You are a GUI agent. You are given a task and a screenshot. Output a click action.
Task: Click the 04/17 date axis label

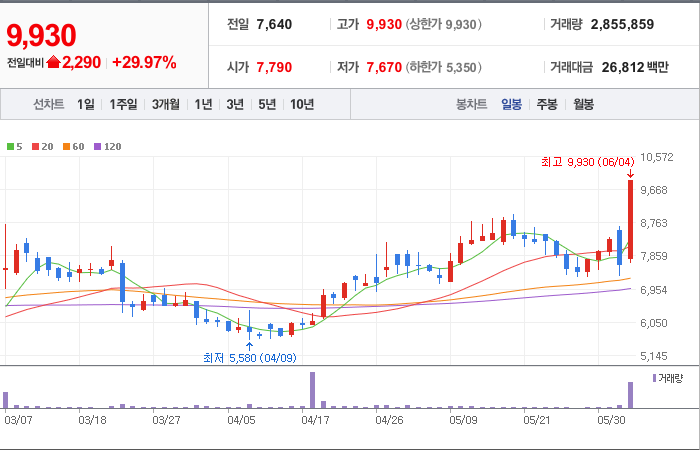pos(315,420)
